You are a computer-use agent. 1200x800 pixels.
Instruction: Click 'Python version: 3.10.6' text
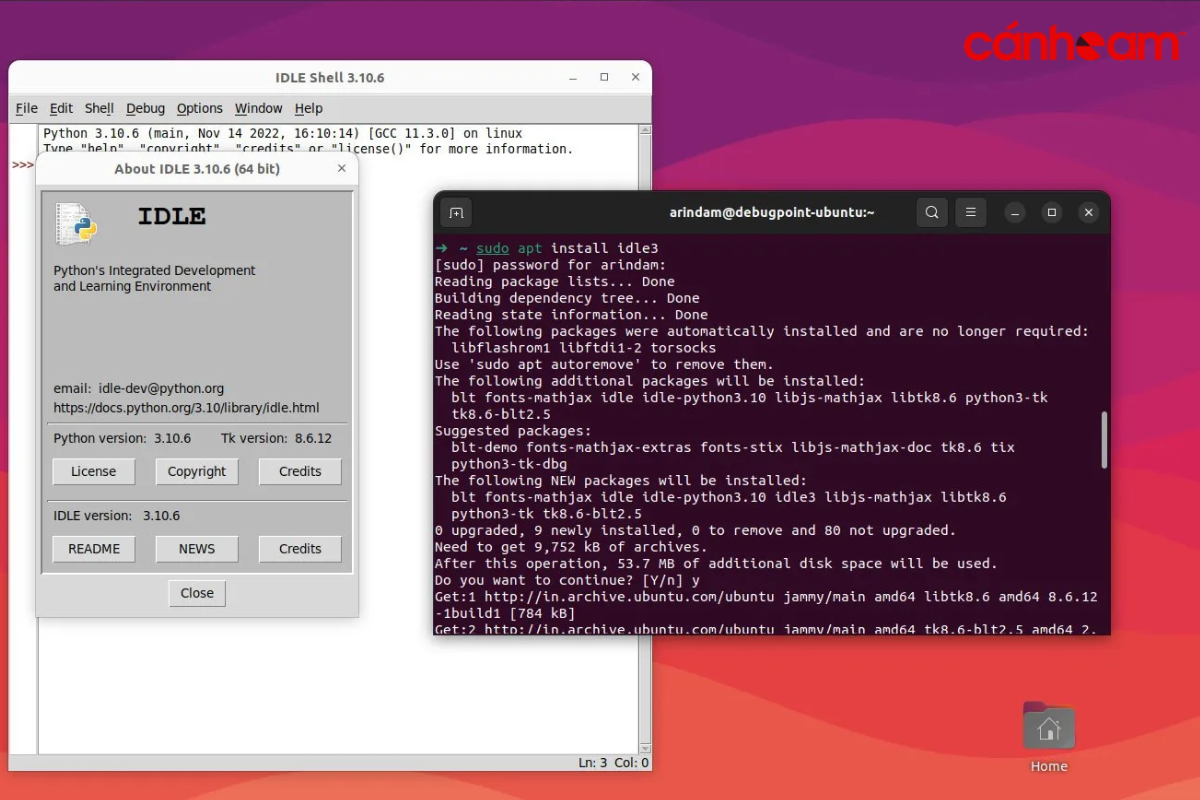point(122,438)
